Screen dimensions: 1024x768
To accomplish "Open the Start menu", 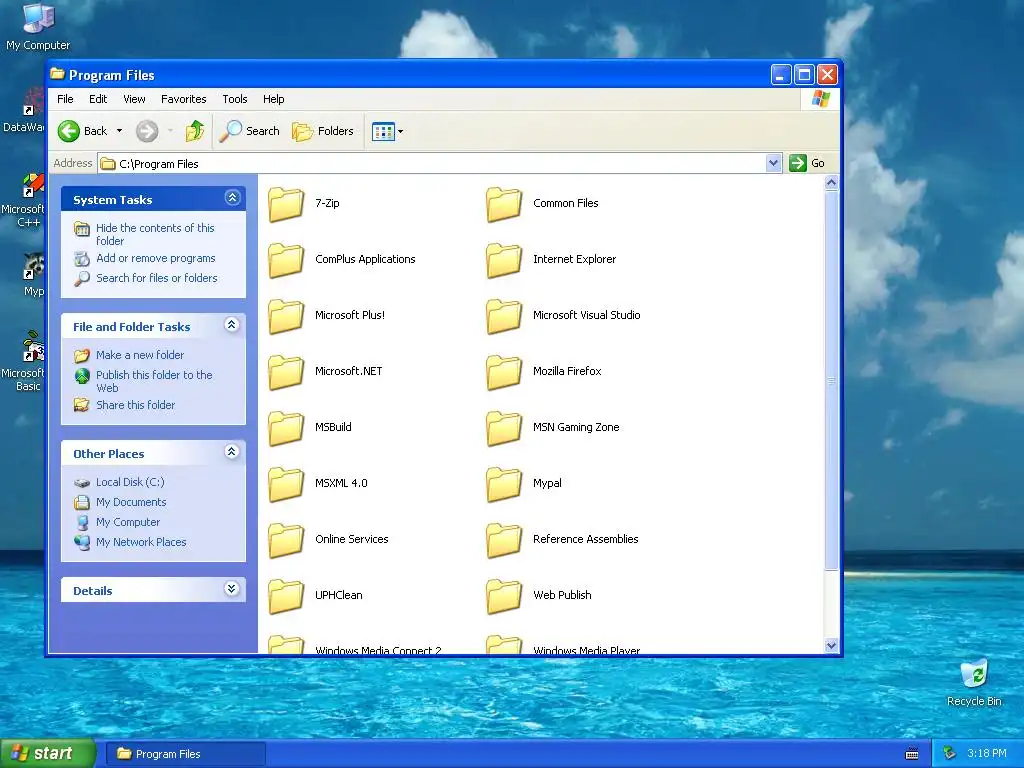I will [x=47, y=753].
